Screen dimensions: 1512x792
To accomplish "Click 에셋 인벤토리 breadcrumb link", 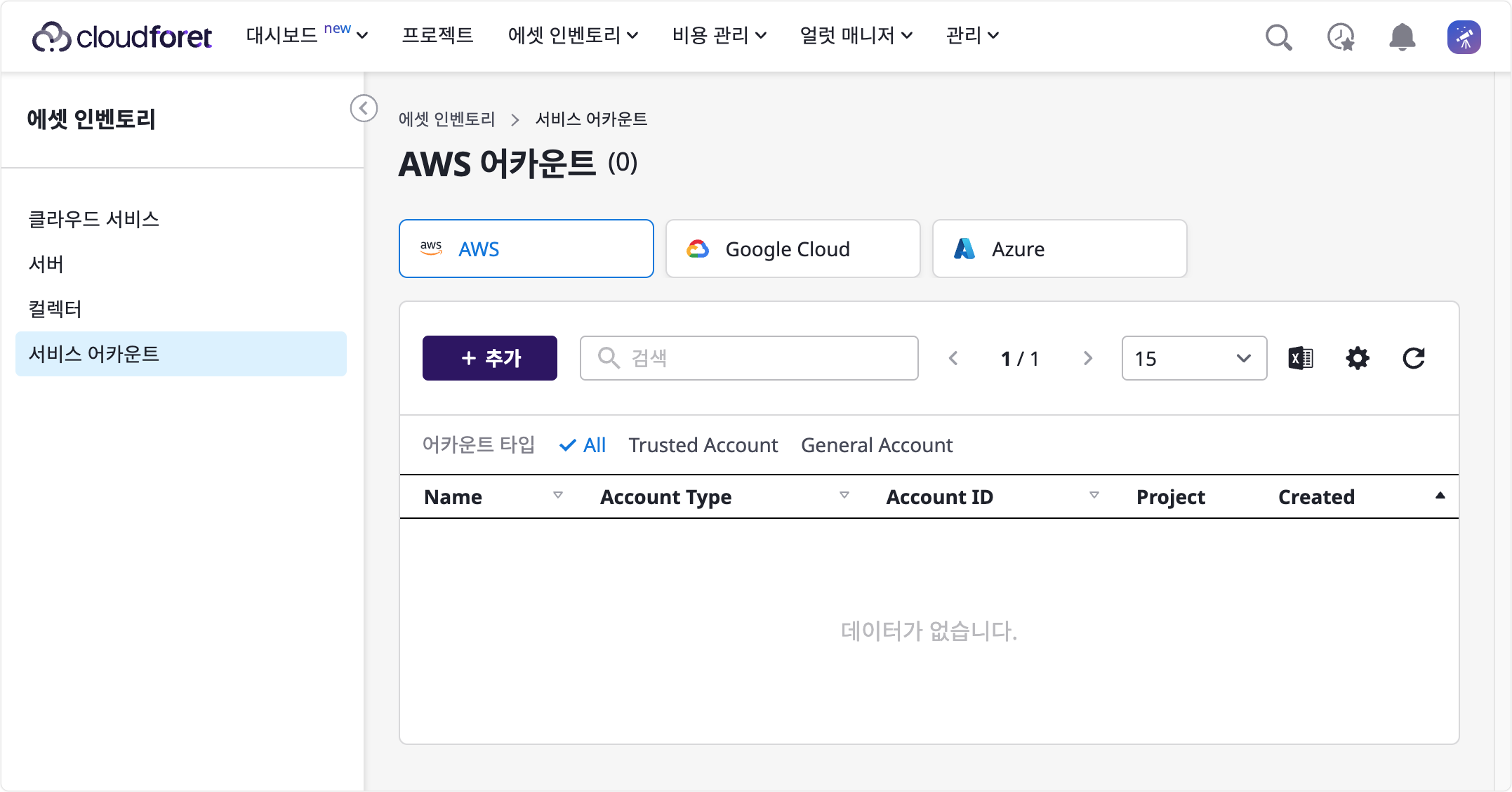I will (447, 119).
